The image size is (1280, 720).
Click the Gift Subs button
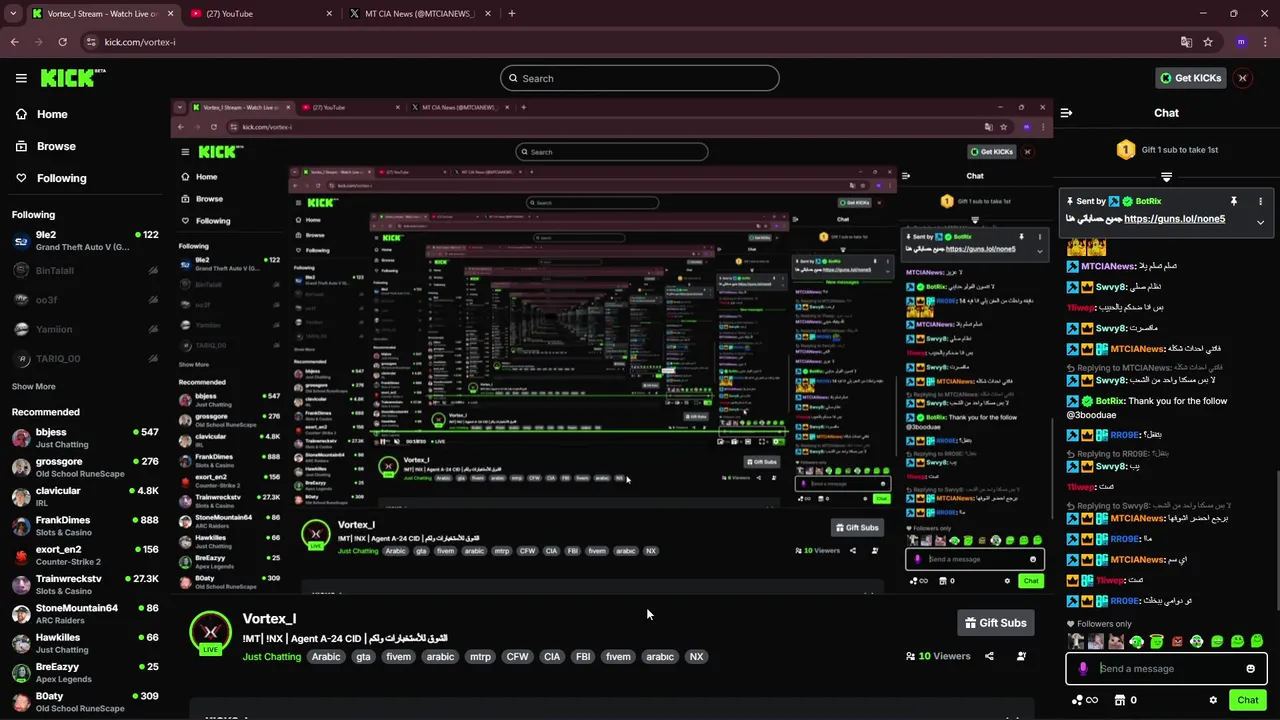[995, 623]
